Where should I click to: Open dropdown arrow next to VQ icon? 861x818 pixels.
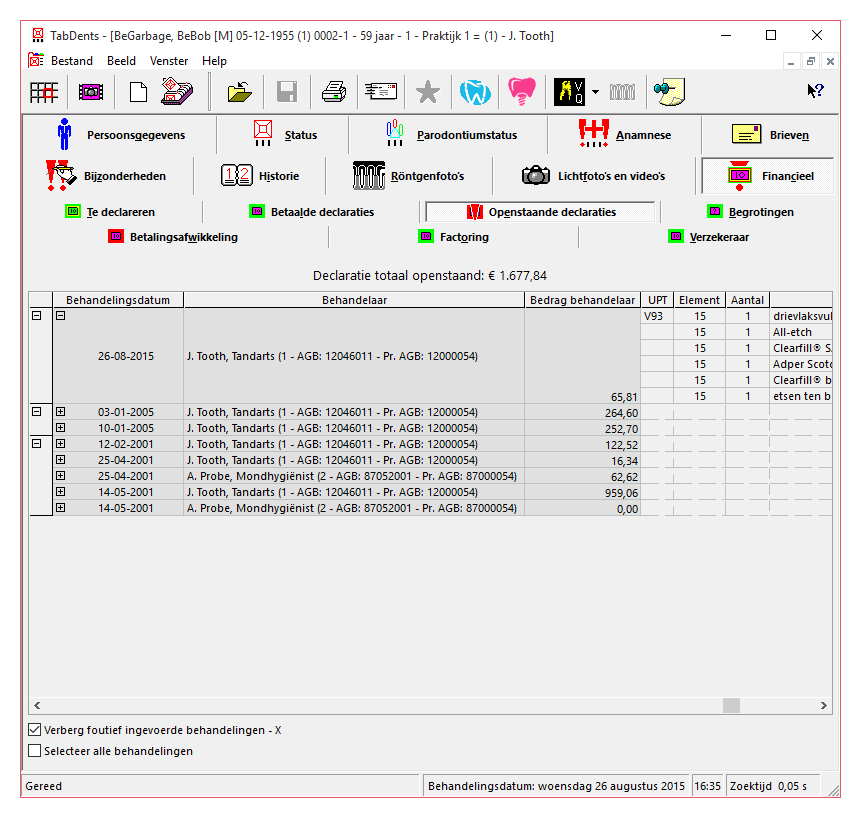(595, 92)
